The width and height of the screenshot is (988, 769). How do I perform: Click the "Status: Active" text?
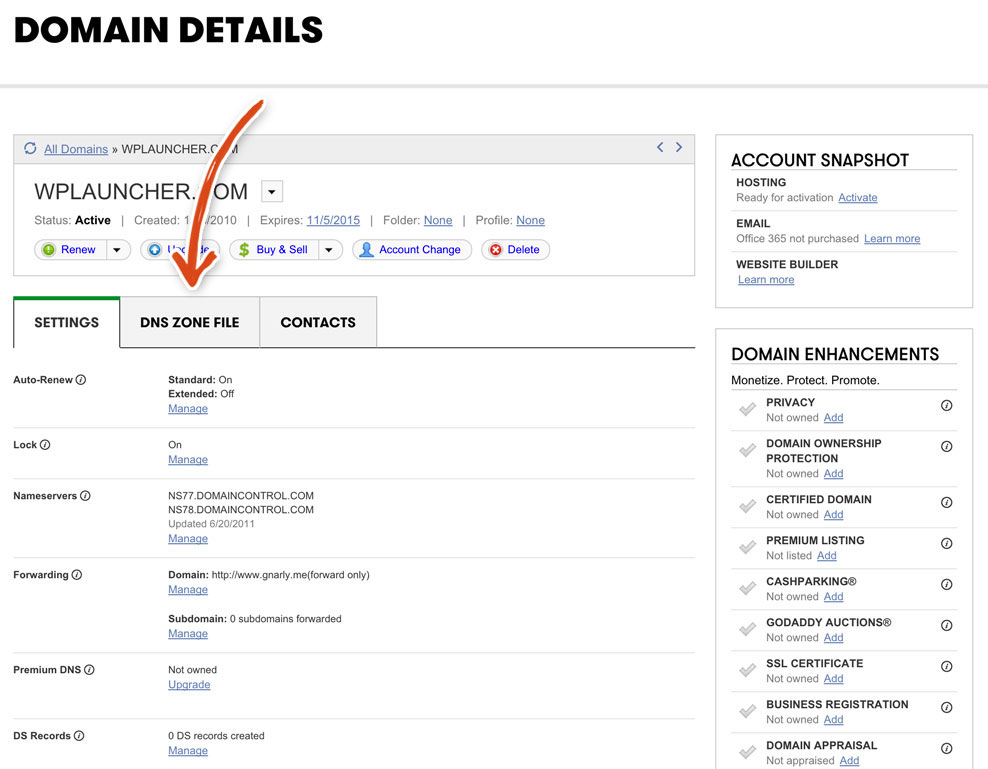(x=72, y=220)
